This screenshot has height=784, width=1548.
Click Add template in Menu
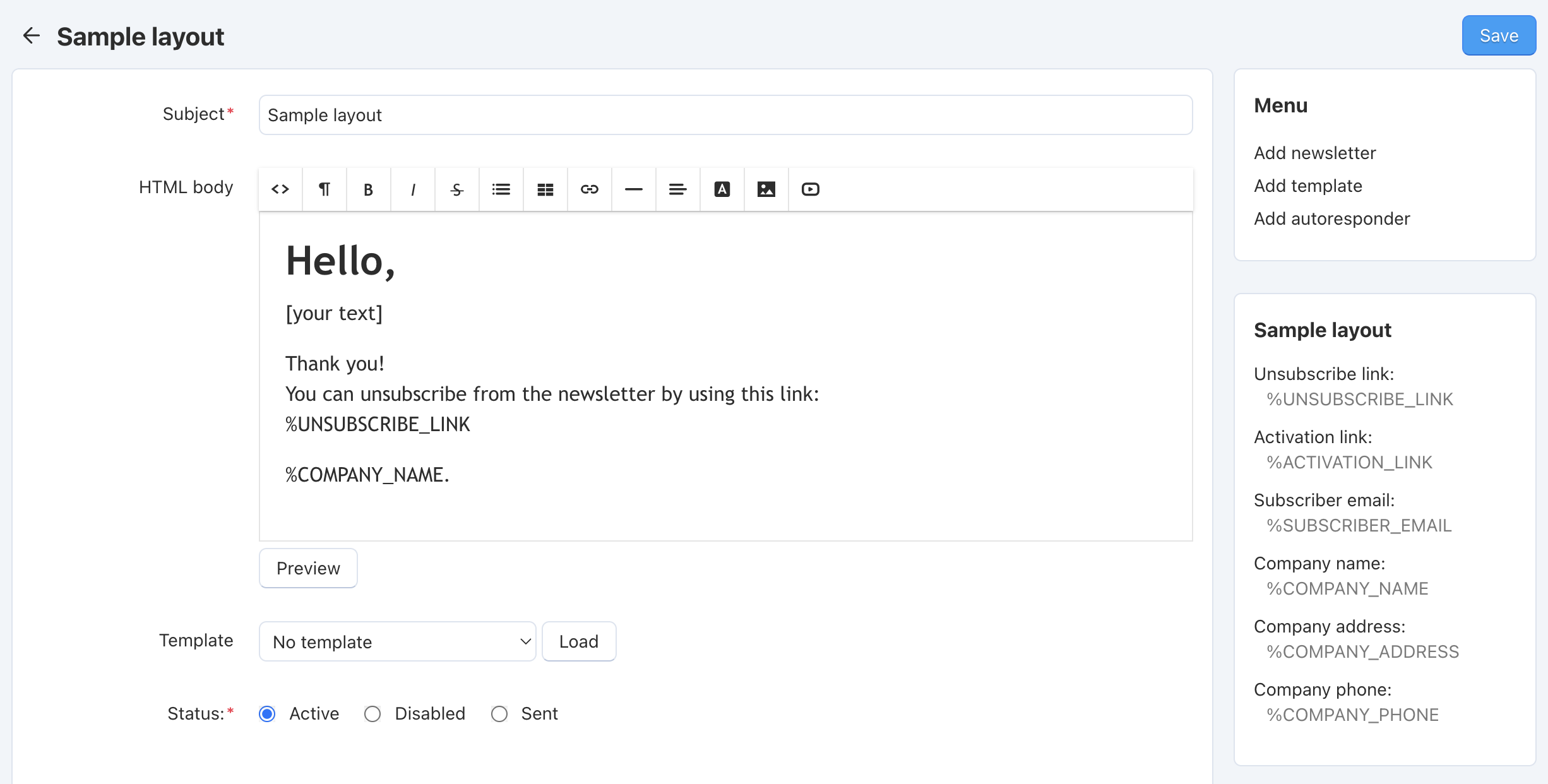click(1308, 186)
